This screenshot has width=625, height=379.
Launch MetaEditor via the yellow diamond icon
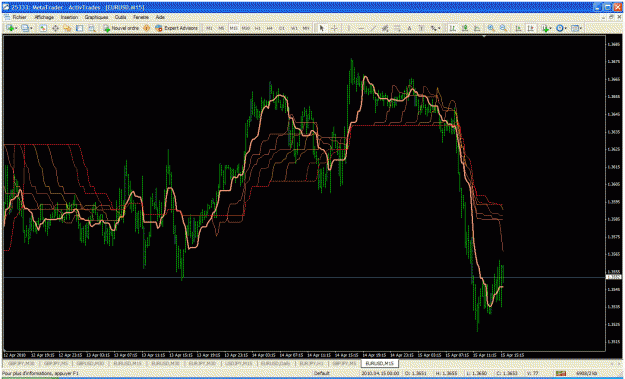pyautogui.click(x=146, y=28)
